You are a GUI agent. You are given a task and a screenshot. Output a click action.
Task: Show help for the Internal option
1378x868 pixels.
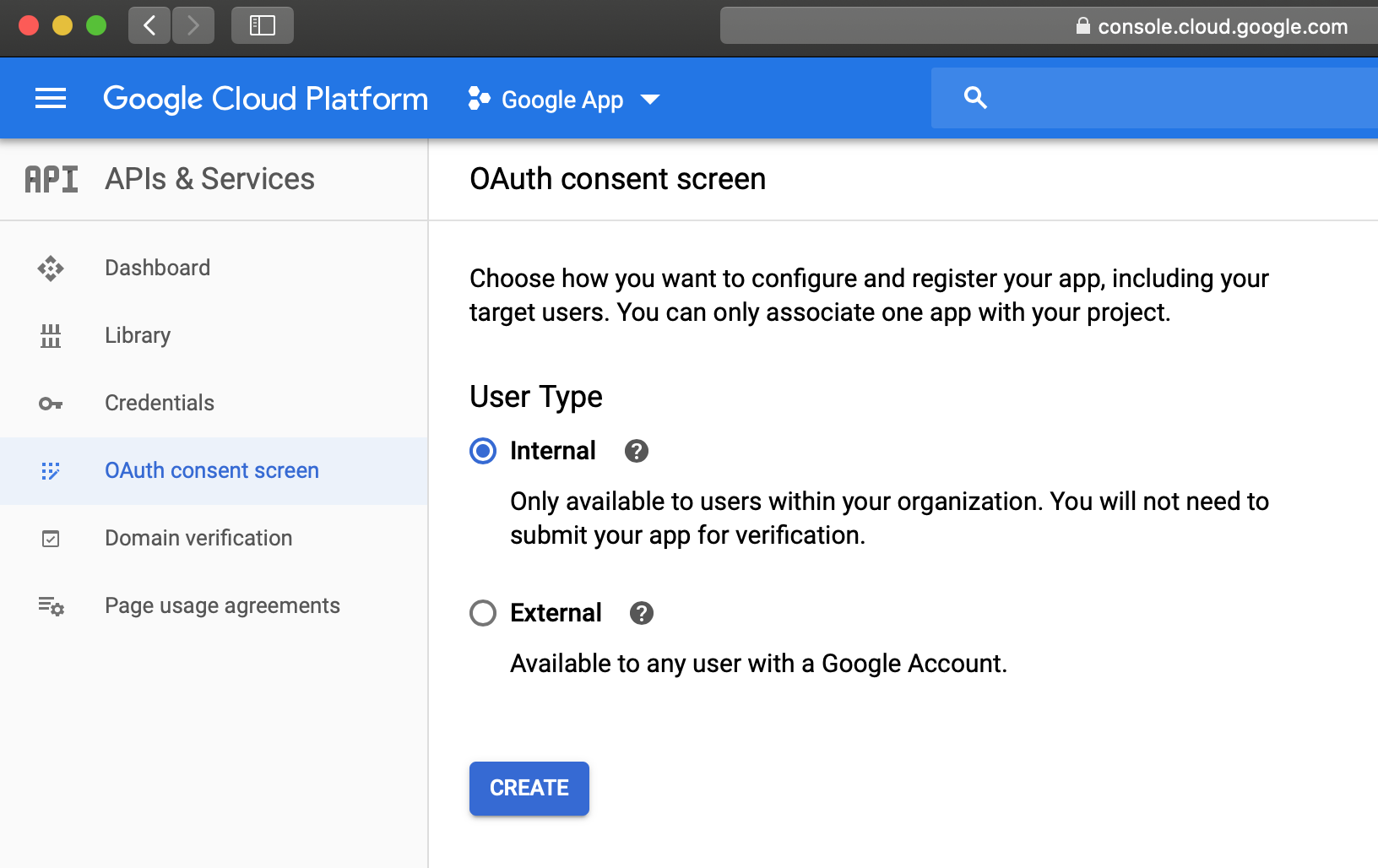pyautogui.click(x=637, y=451)
